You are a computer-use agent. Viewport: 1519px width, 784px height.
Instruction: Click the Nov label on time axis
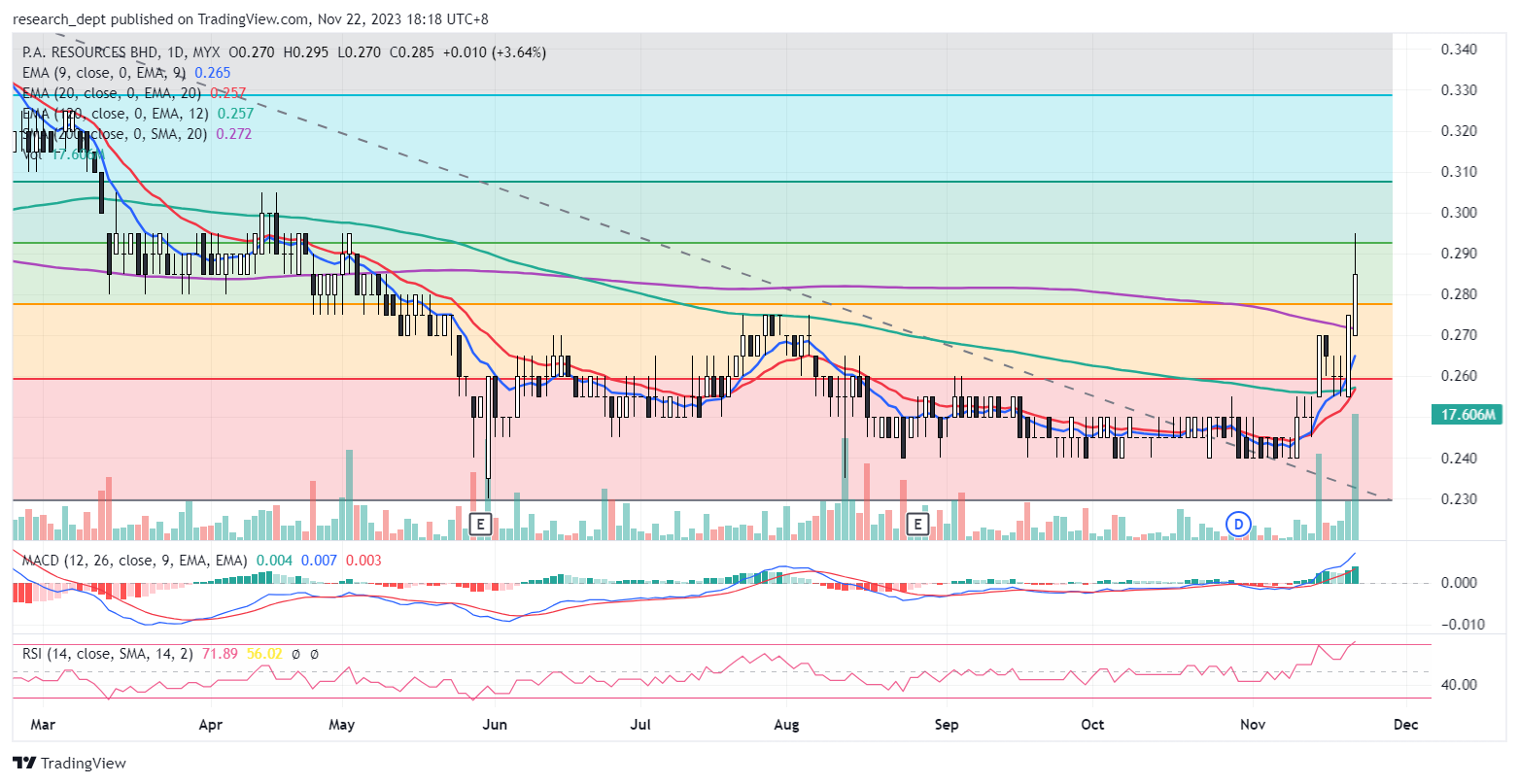[1252, 725]
